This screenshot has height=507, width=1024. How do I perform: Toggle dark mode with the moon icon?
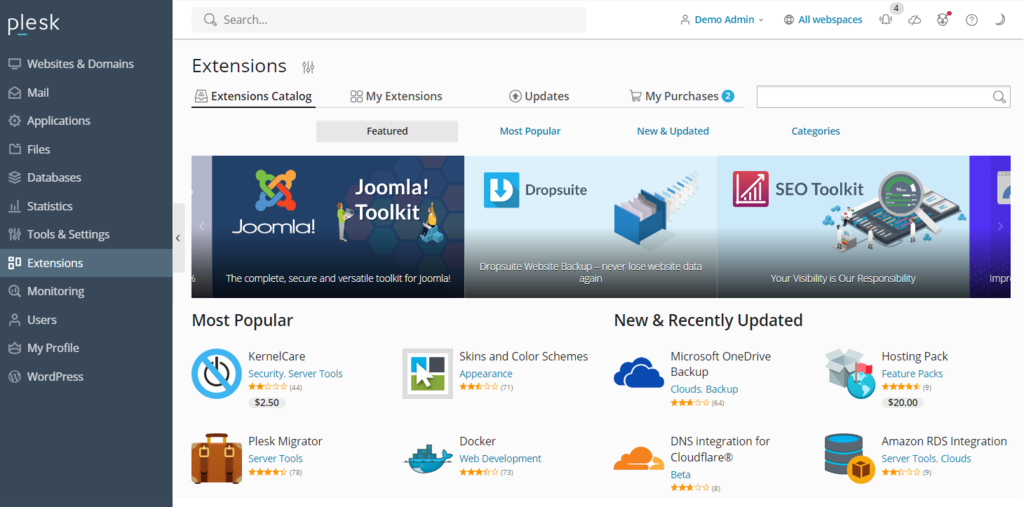coord(1000,20)
